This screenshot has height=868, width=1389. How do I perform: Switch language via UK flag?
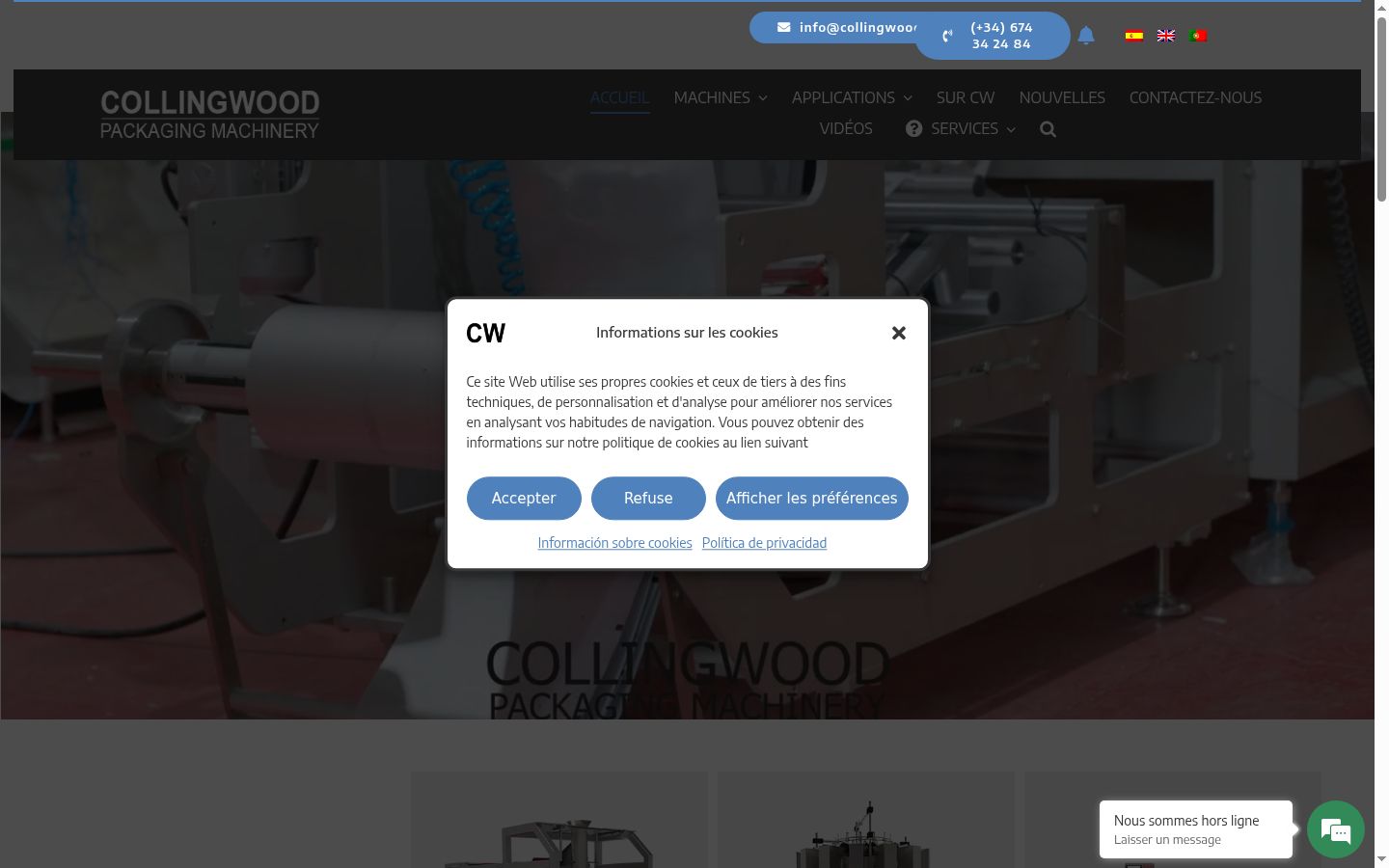[x=1166, y=36]
